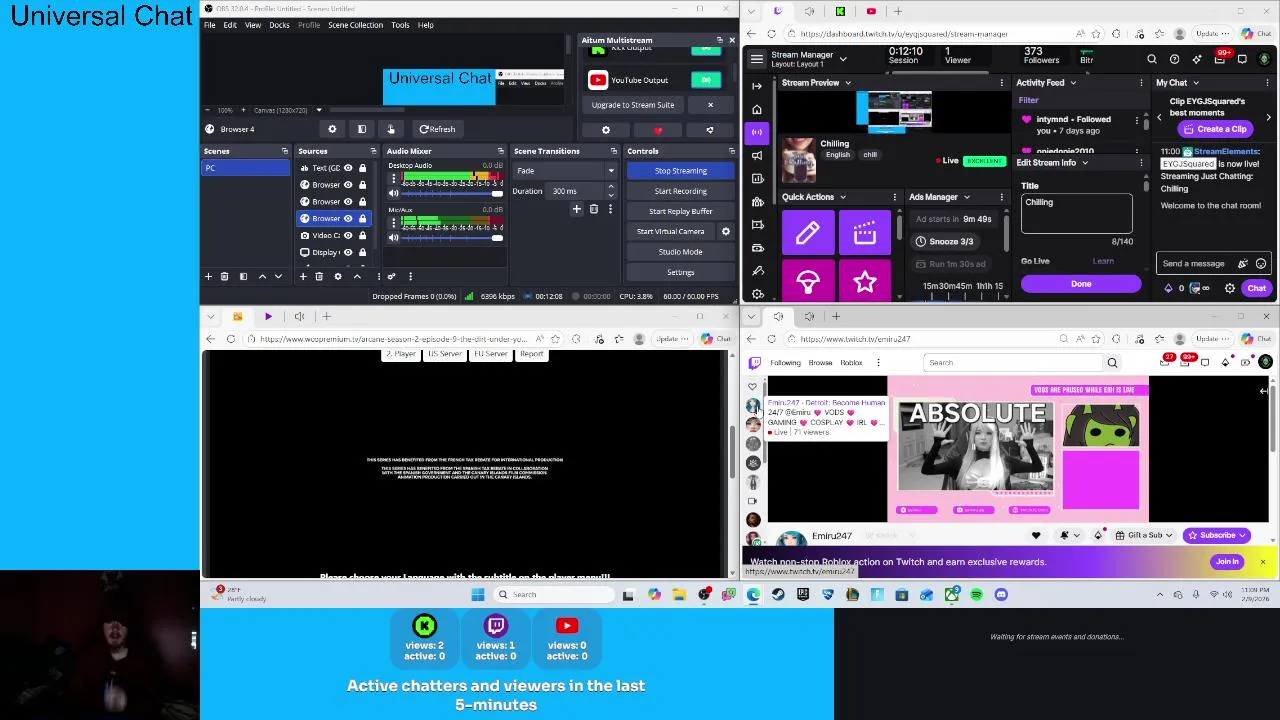This screenshot has width=1280, height=720.
Task: Expand the Ads Manager panel dropdown
Action: coord(967,197)
